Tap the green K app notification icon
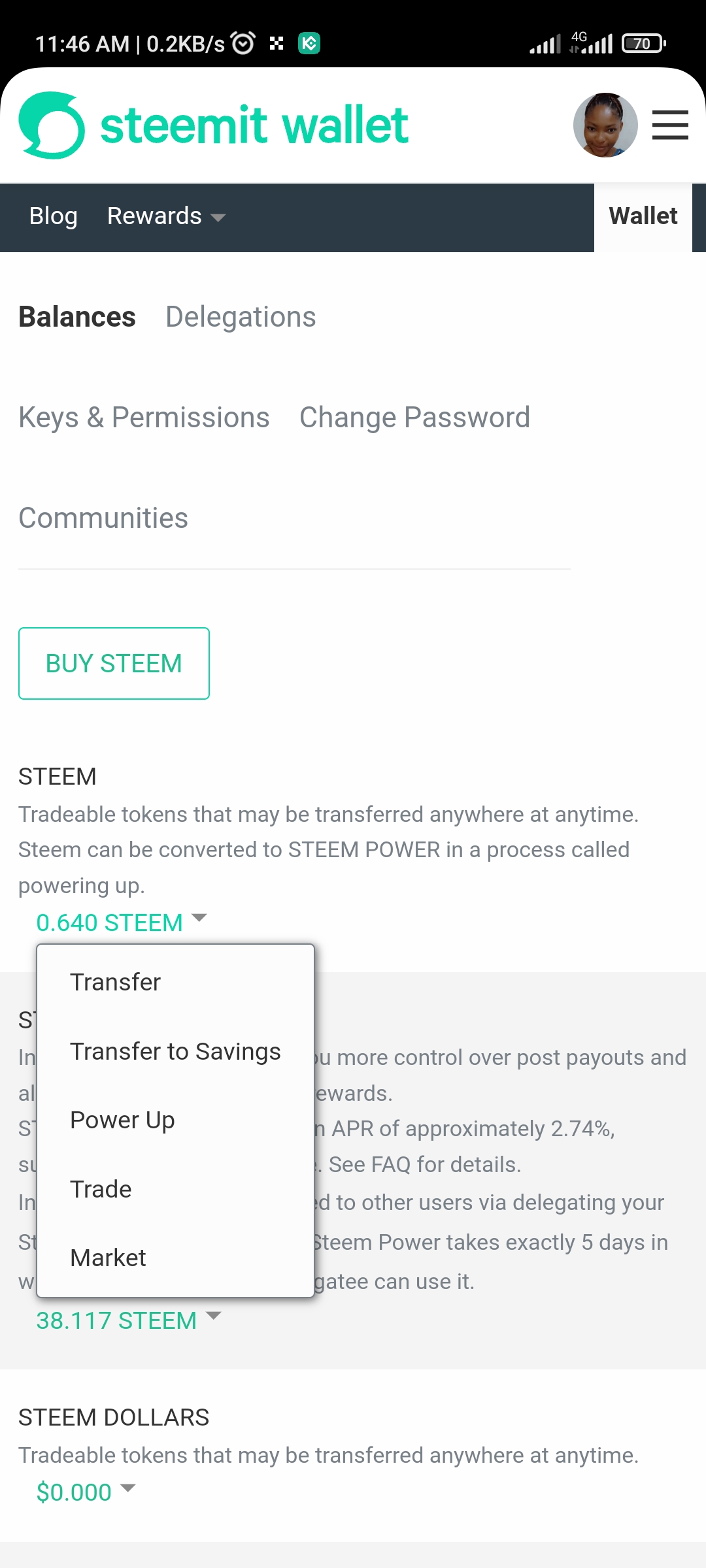Image resolution: width=706 pixels, height=1568 pixels. pyautogui.click(x=309, y=43)
